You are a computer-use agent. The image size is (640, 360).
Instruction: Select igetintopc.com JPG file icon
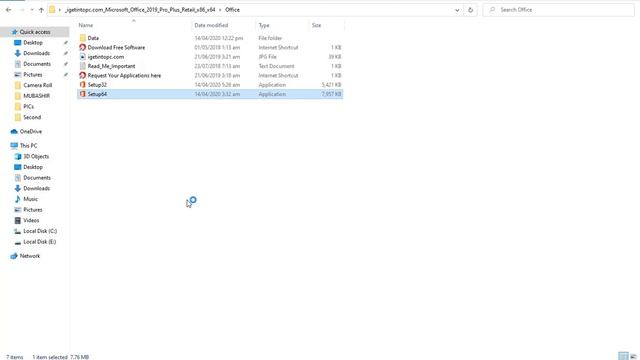(82, 57)
